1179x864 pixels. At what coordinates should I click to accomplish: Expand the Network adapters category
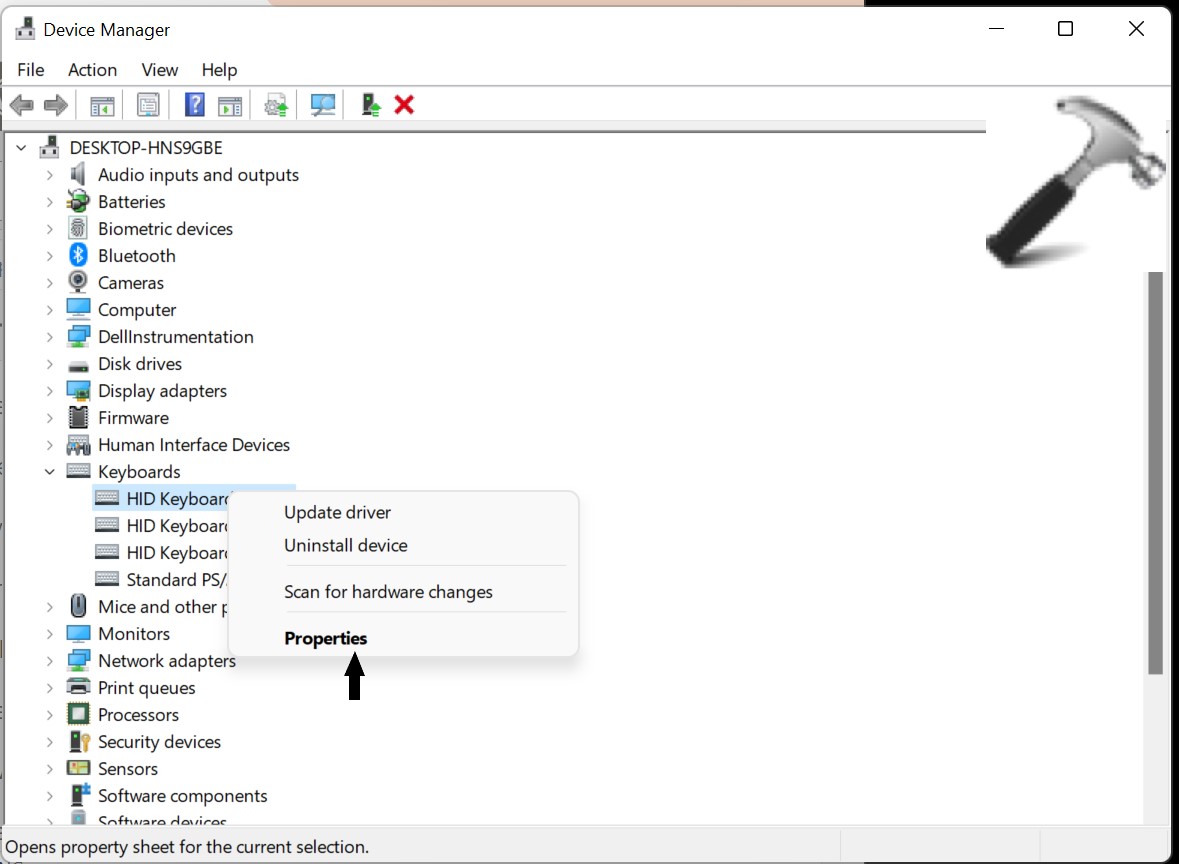tap(50, 661)
